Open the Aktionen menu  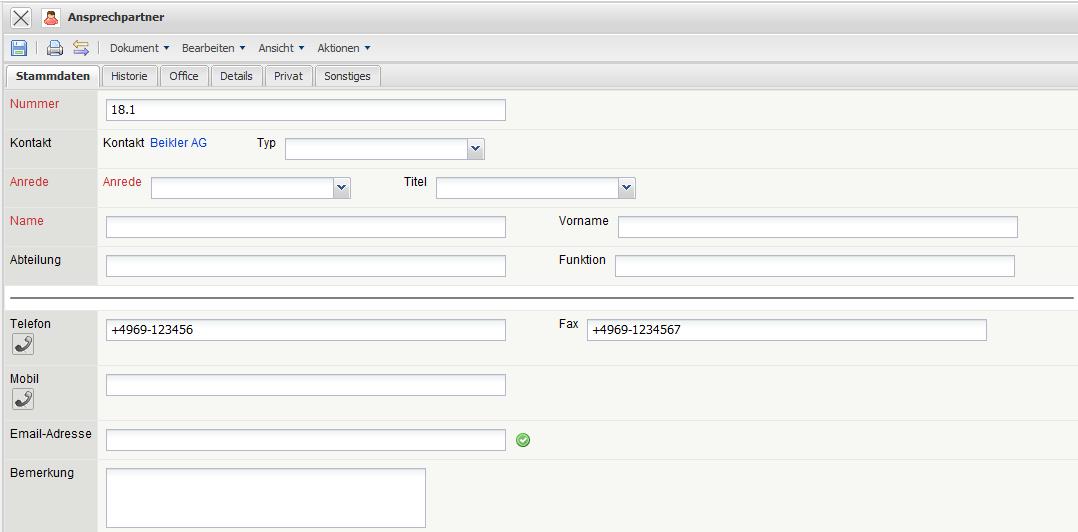(x=343, y=48)
